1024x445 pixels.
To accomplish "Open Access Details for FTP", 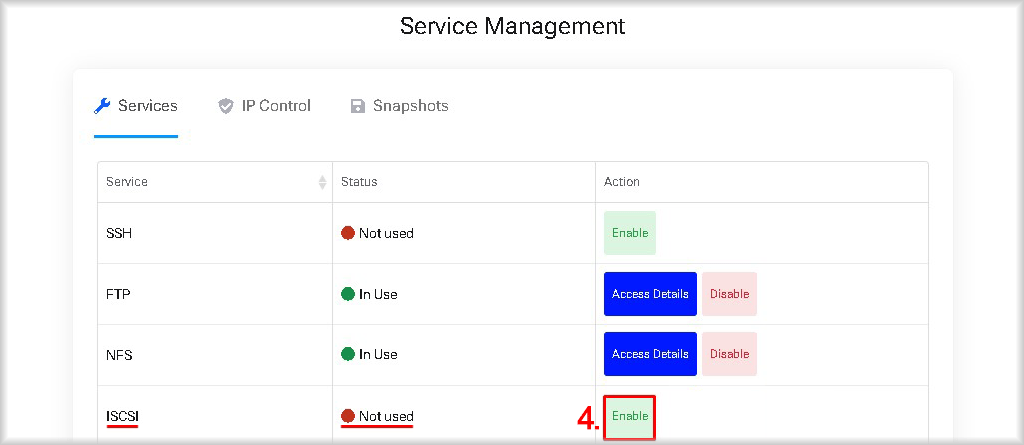I will pyautogui.click(x=650, y=294).
